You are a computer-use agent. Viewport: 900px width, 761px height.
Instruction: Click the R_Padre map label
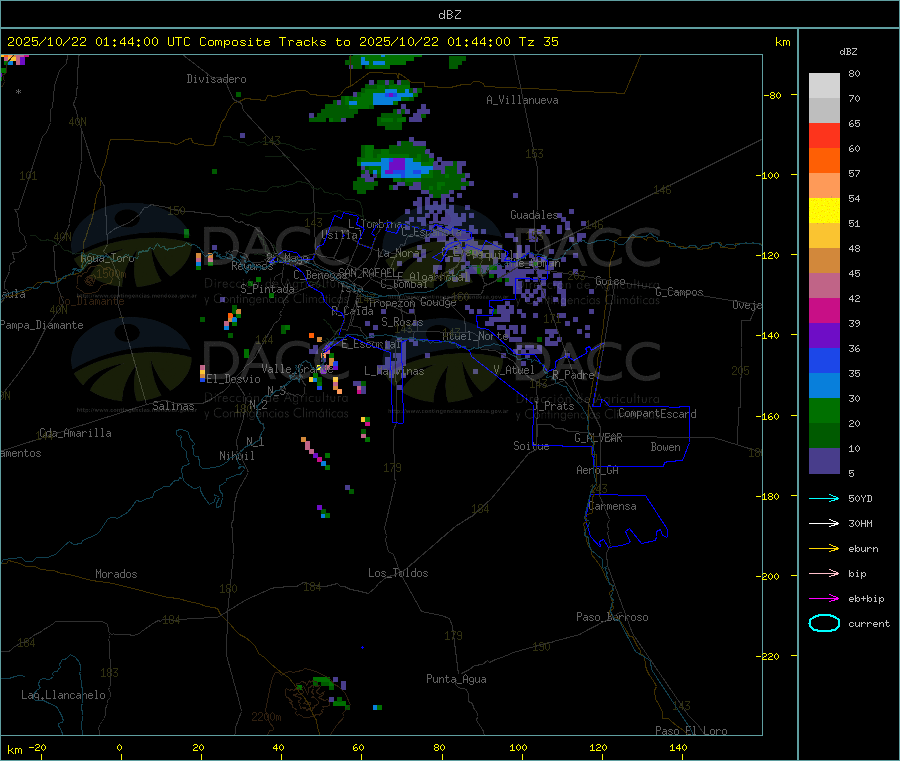click(x=573, y=375)
